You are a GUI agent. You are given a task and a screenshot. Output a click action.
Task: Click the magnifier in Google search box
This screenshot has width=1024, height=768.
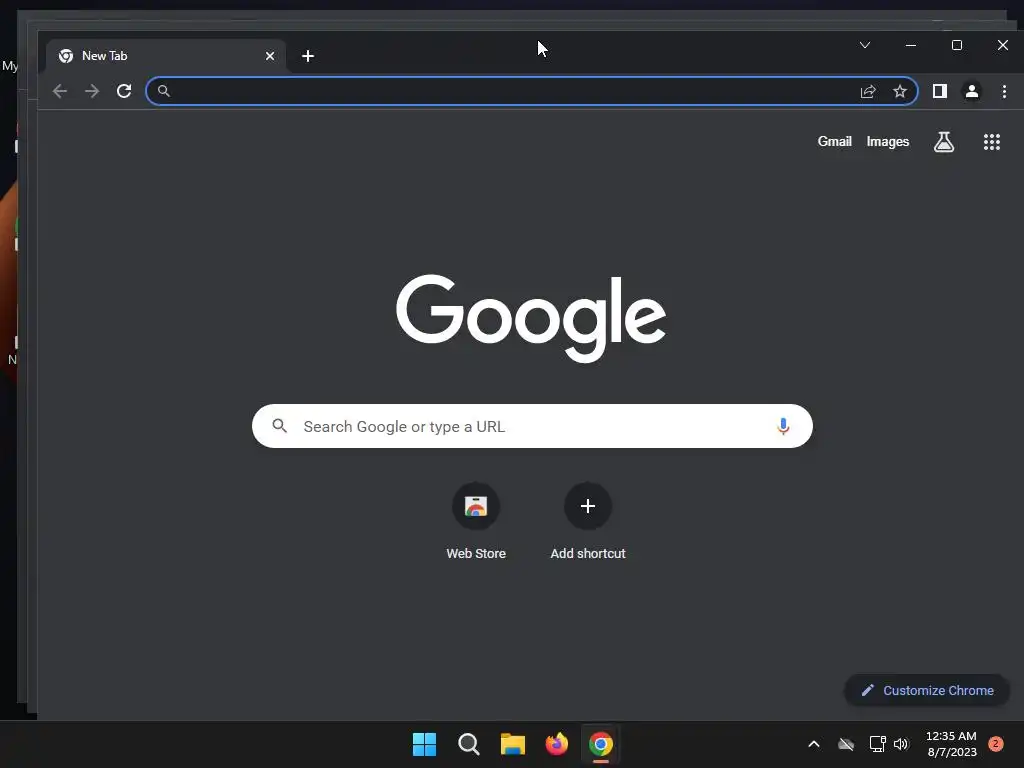280,426
